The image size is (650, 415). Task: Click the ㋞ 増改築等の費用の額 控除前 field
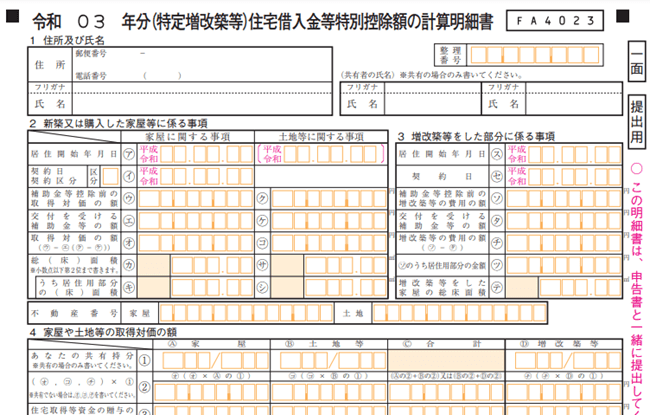pyautogui.click(x=564, y=199)
